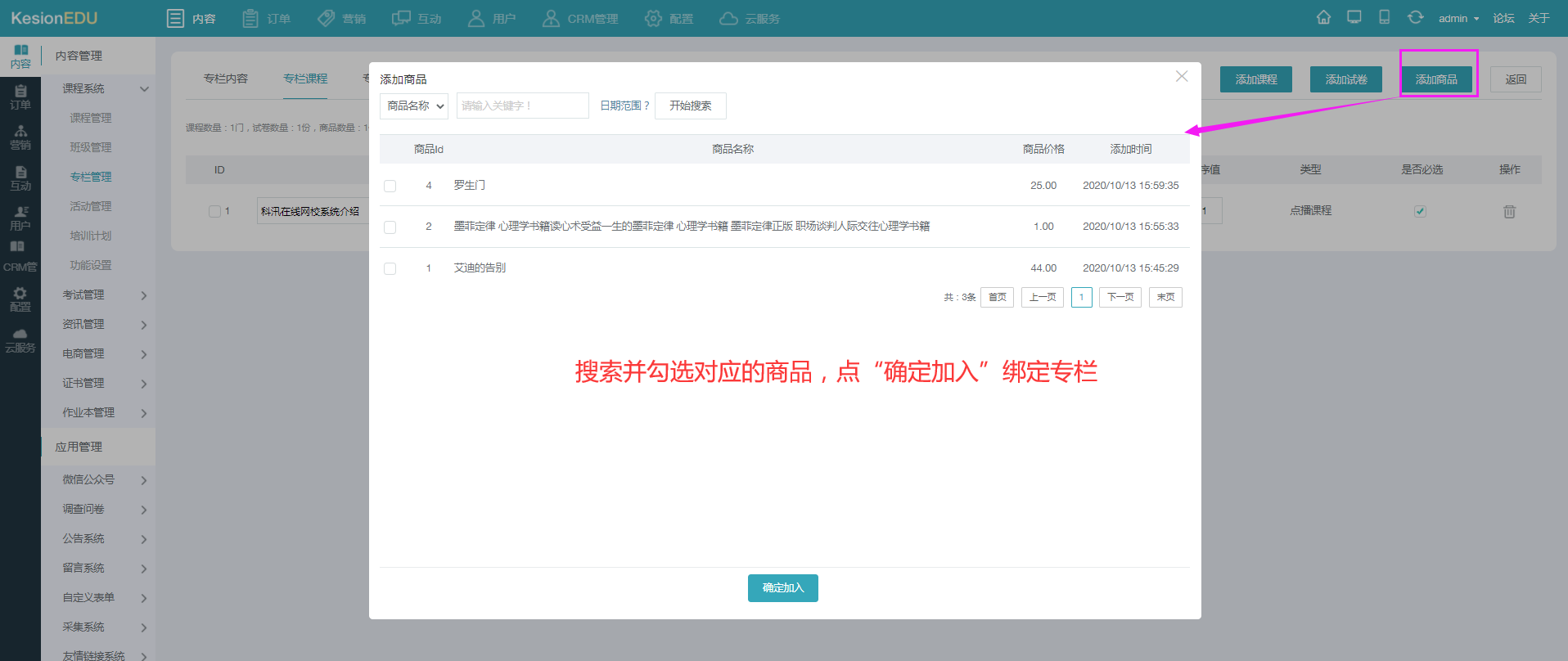Click the 添加商品 button

point(1436,79)
